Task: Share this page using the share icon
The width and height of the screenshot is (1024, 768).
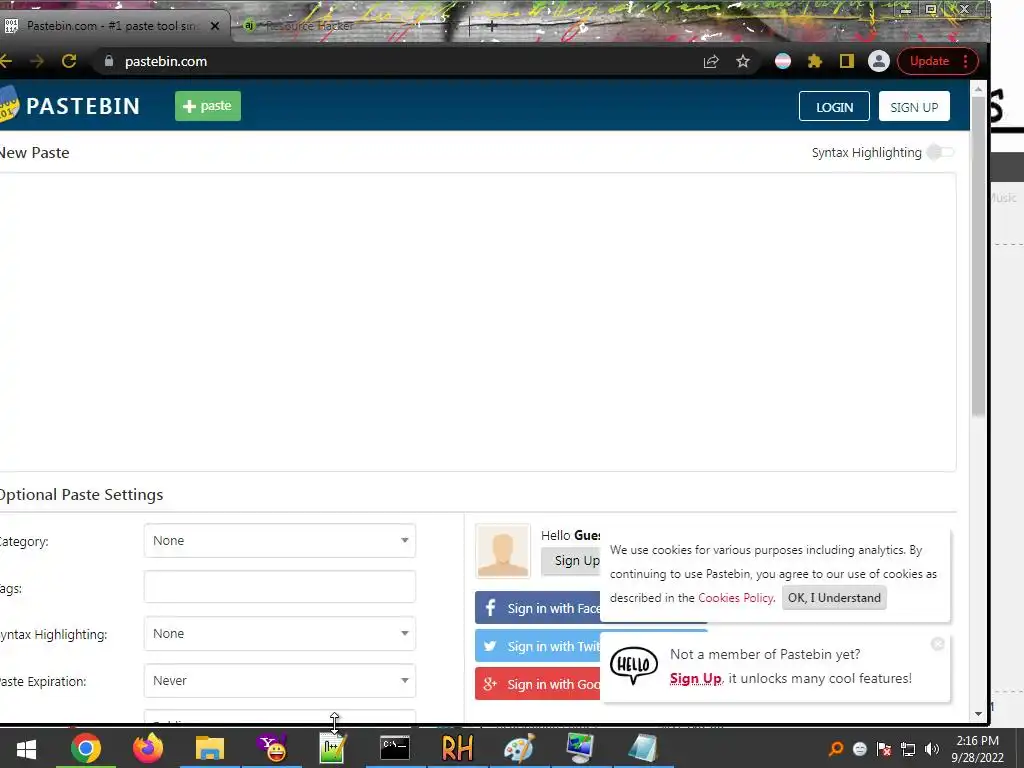Action: 711,61
